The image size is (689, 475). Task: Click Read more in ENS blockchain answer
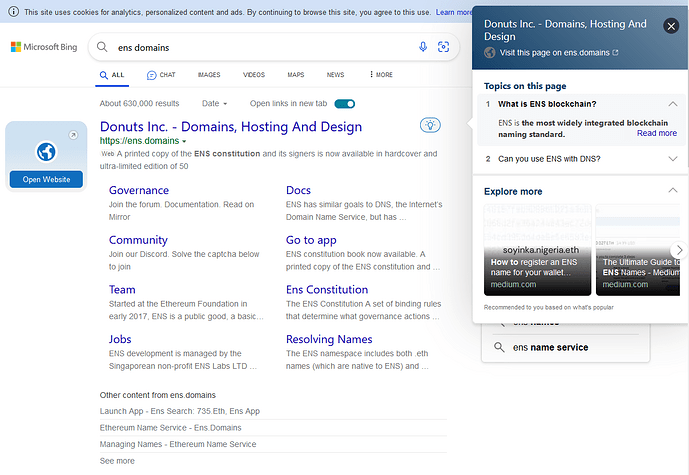657,133
